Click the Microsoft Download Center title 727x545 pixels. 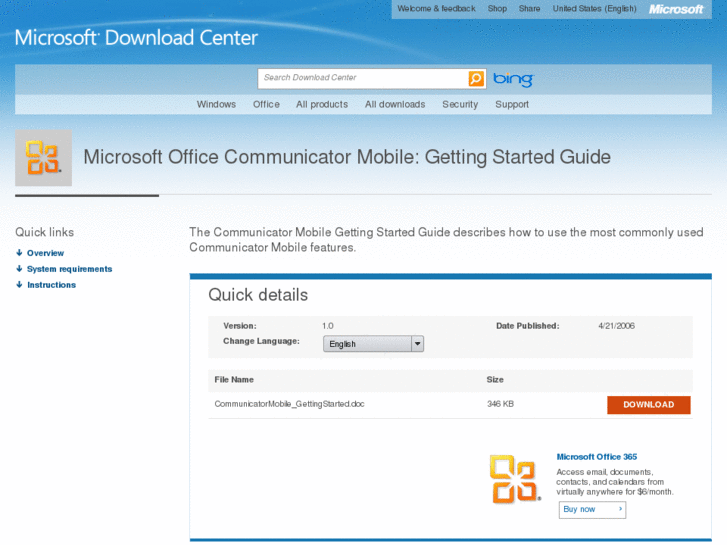pos(136,38)
